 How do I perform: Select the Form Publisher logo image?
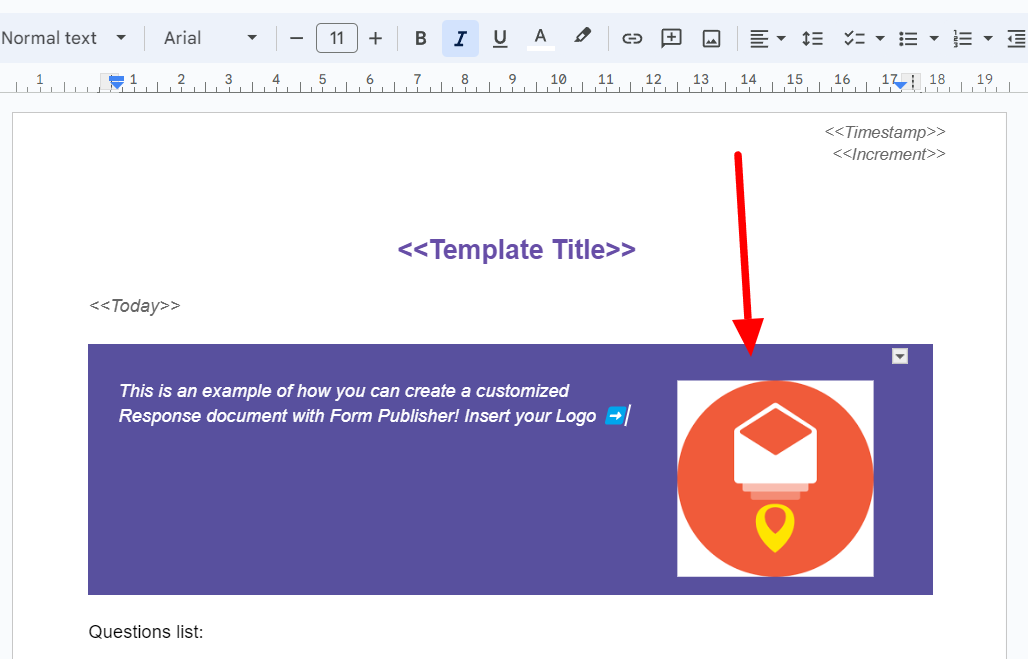(x=775, y=479)
